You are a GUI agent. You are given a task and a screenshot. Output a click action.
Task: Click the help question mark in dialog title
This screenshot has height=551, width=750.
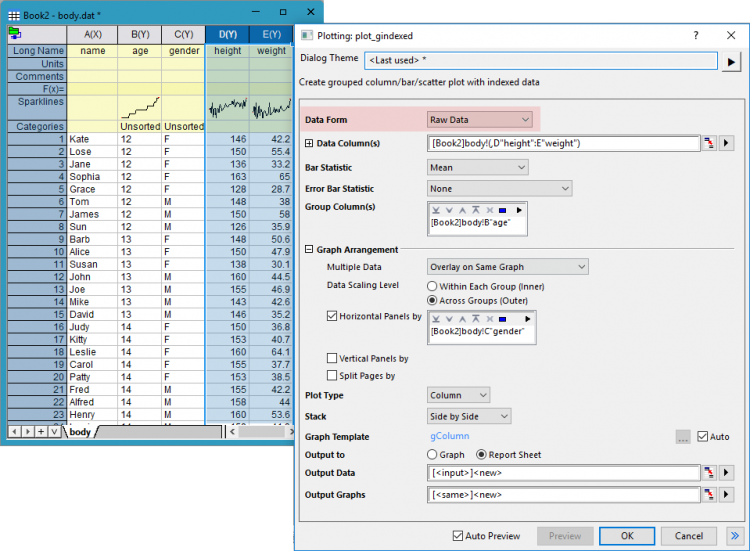point(695,35)
